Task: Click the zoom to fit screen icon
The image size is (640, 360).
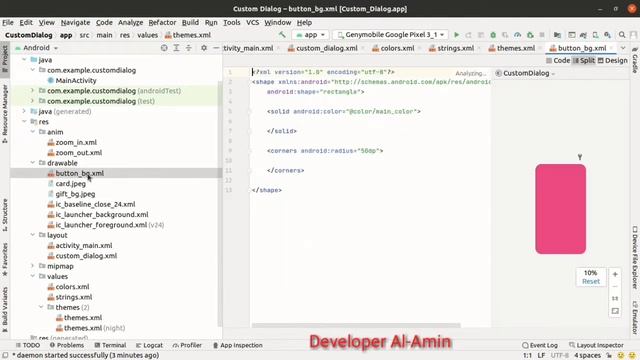Action: click(x=615, y=311)
